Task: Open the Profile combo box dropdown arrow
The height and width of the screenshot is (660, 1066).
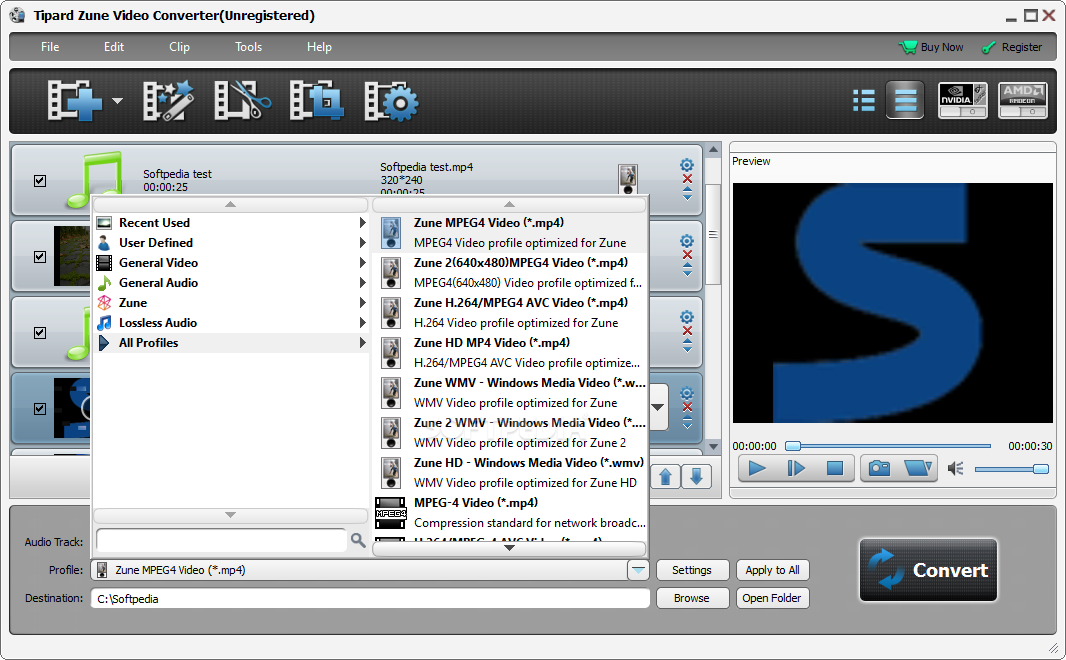Action: click(638, 570)
